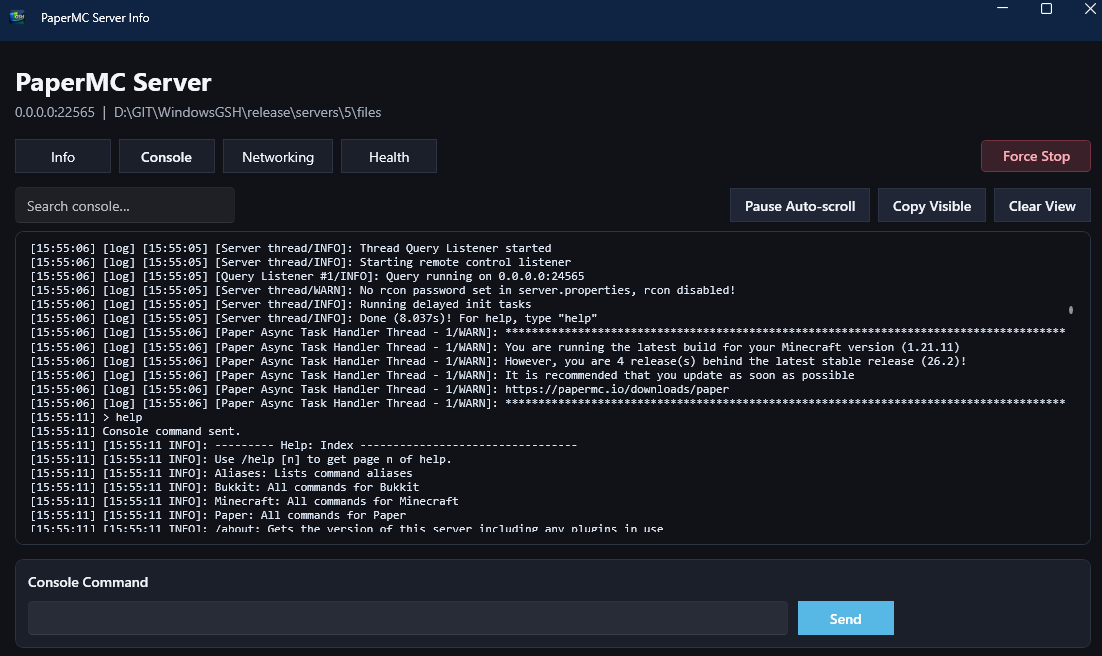
Task: Click 'Console command sent.' line
Action: click(x=135, y=431)
